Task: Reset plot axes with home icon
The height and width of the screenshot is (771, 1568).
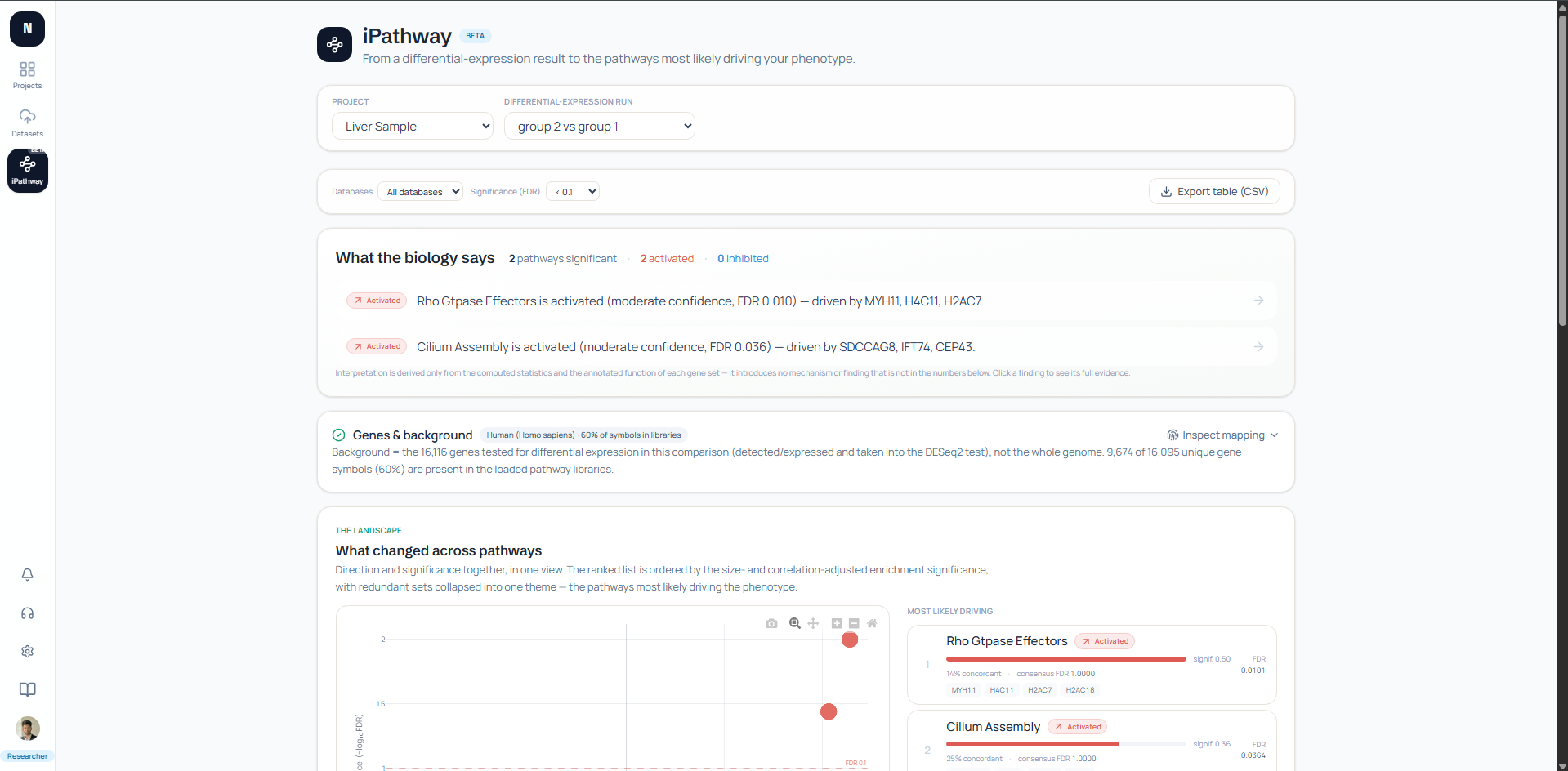Action: click(x=872, y=623)
